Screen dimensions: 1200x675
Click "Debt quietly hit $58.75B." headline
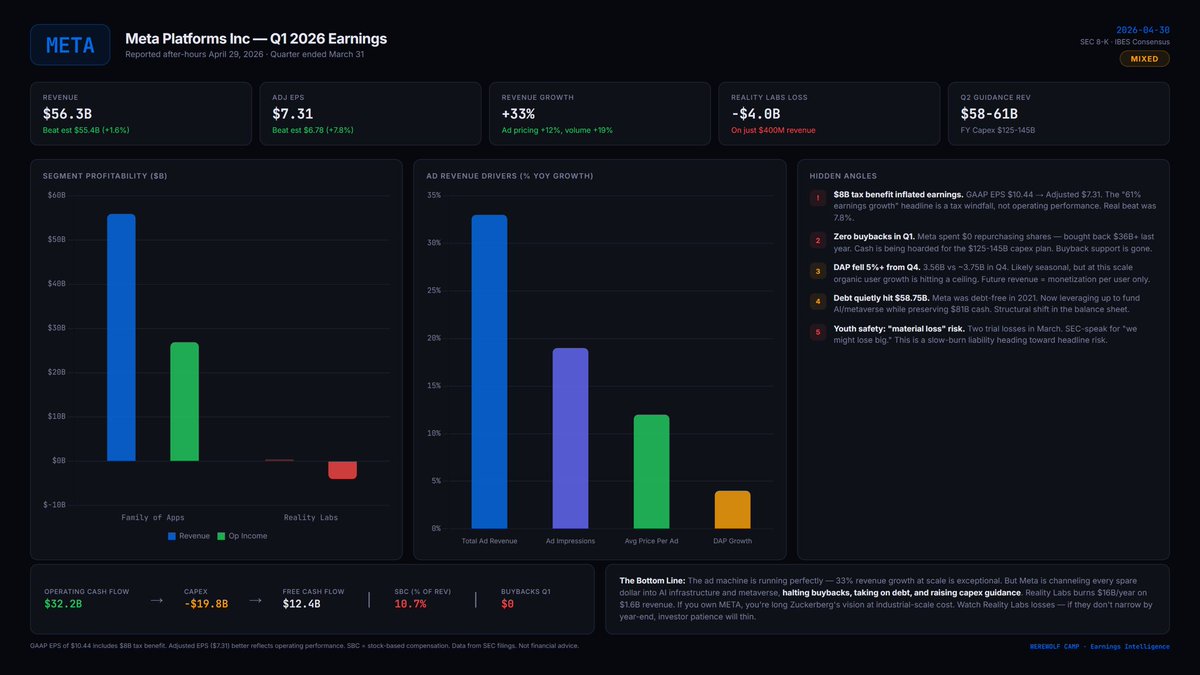pyautogui.click(x=881, y=297)
